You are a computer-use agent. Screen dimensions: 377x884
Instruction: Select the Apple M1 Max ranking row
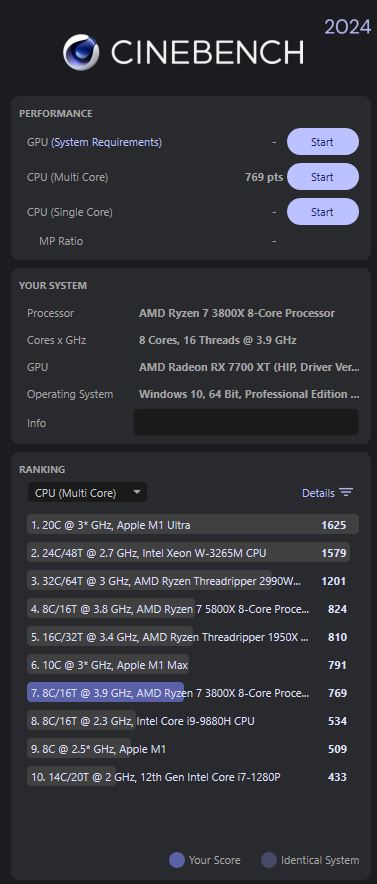[193, 665]
